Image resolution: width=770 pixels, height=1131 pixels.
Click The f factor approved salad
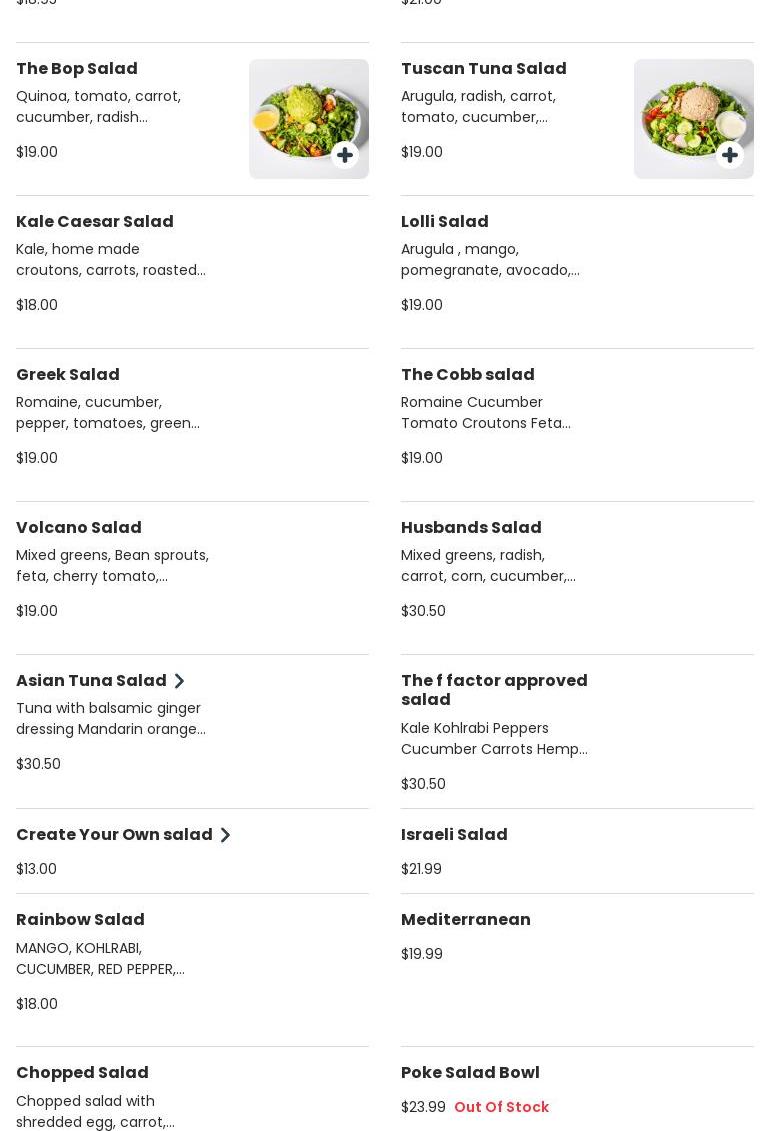coord(494,690)
